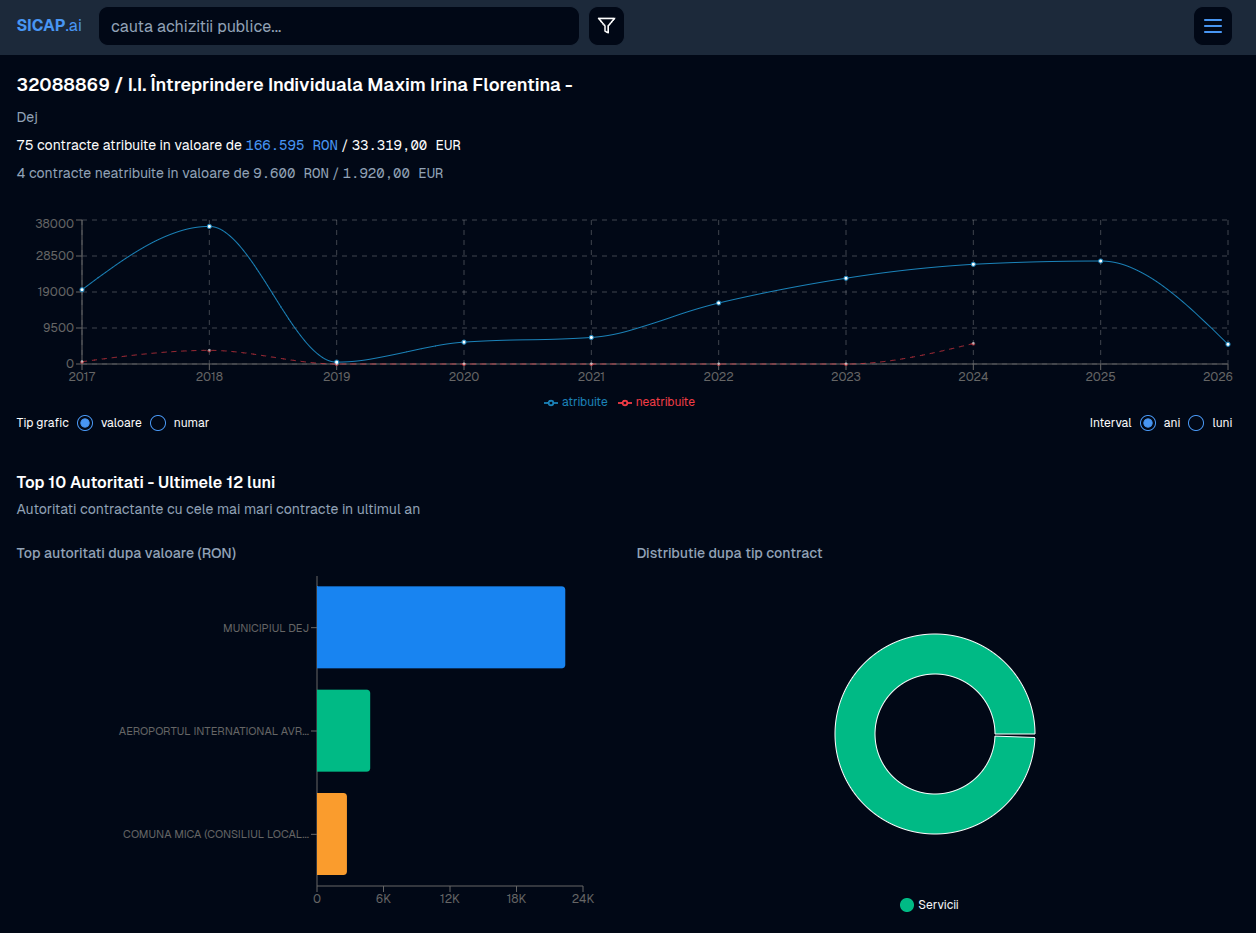
Task: Toggle the 'neatribuite' legend series
Action: (x=656, y=402)
